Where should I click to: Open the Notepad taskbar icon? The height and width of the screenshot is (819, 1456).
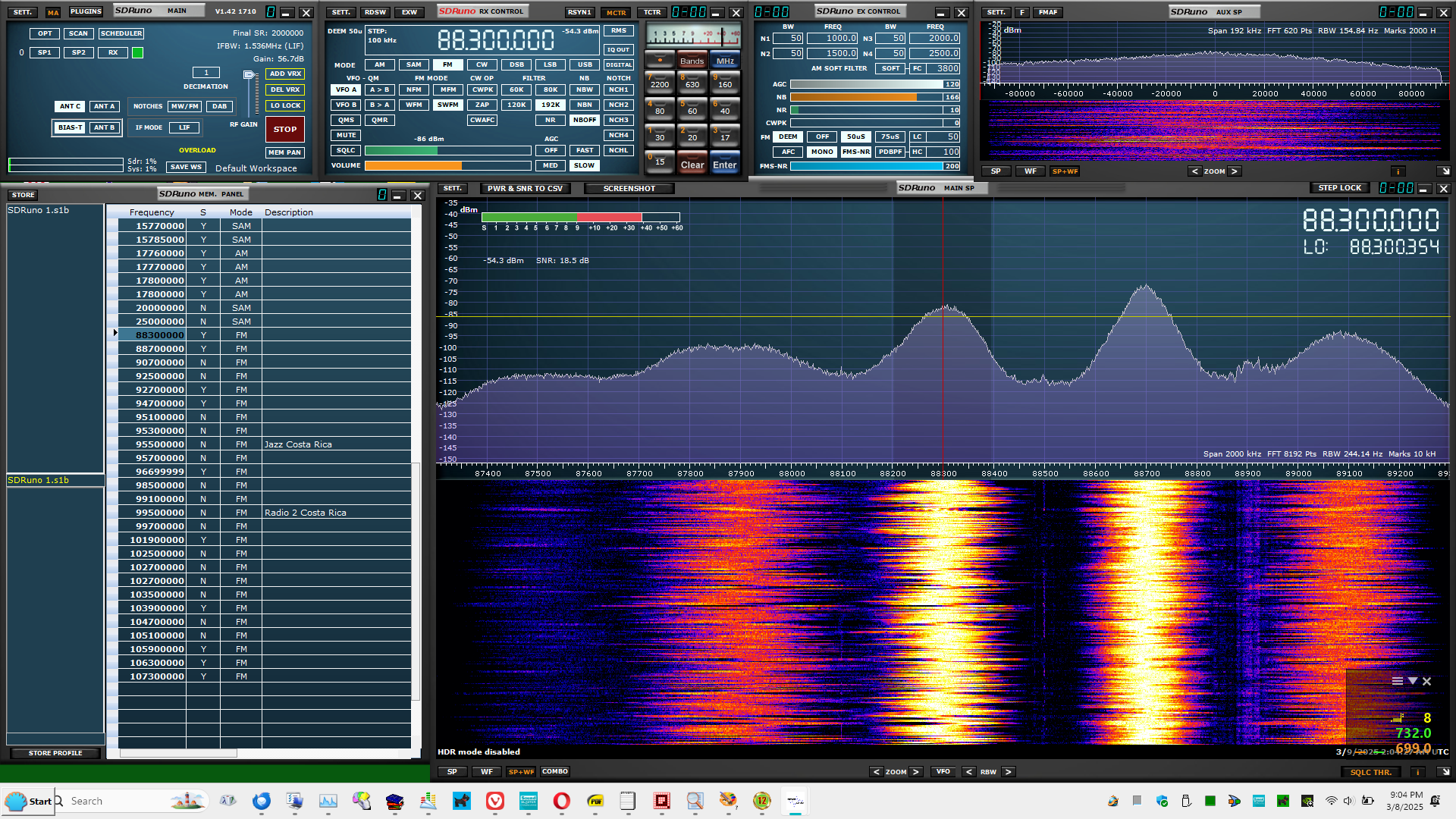(x=627, y=801)
